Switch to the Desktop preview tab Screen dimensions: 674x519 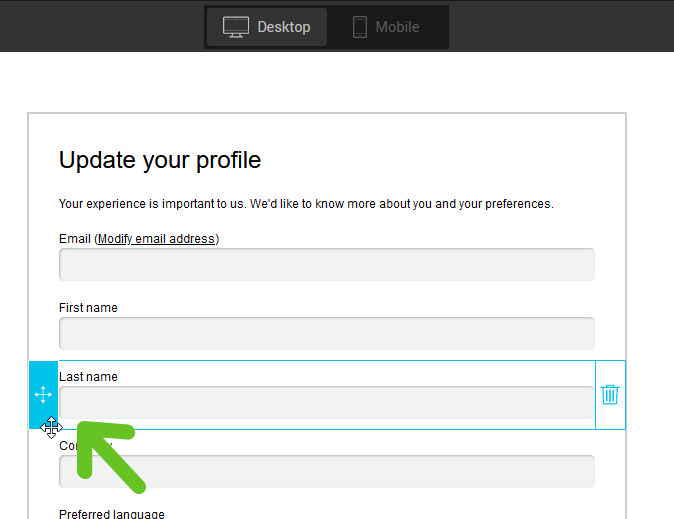[x=267, y=27]
